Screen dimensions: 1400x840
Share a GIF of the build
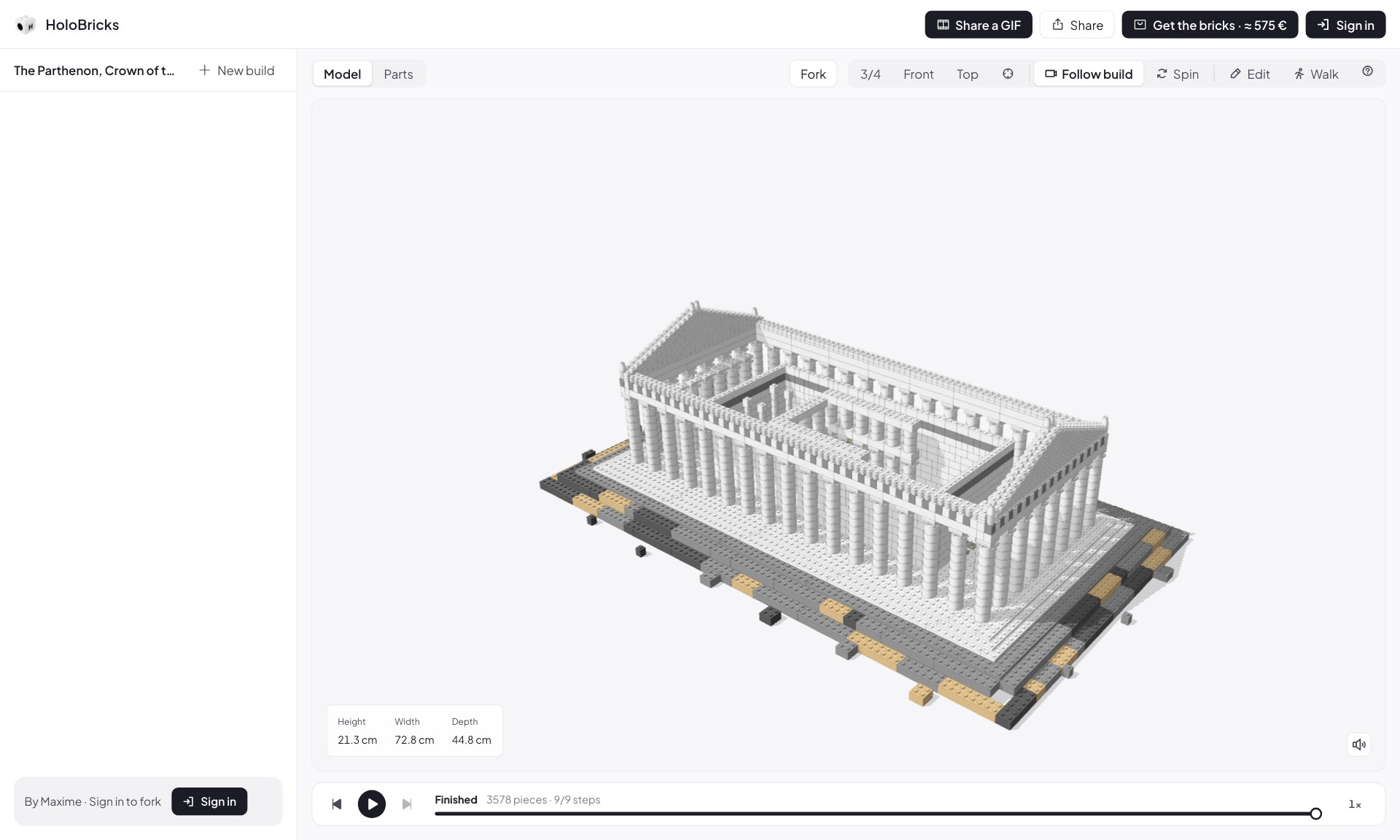979,25
